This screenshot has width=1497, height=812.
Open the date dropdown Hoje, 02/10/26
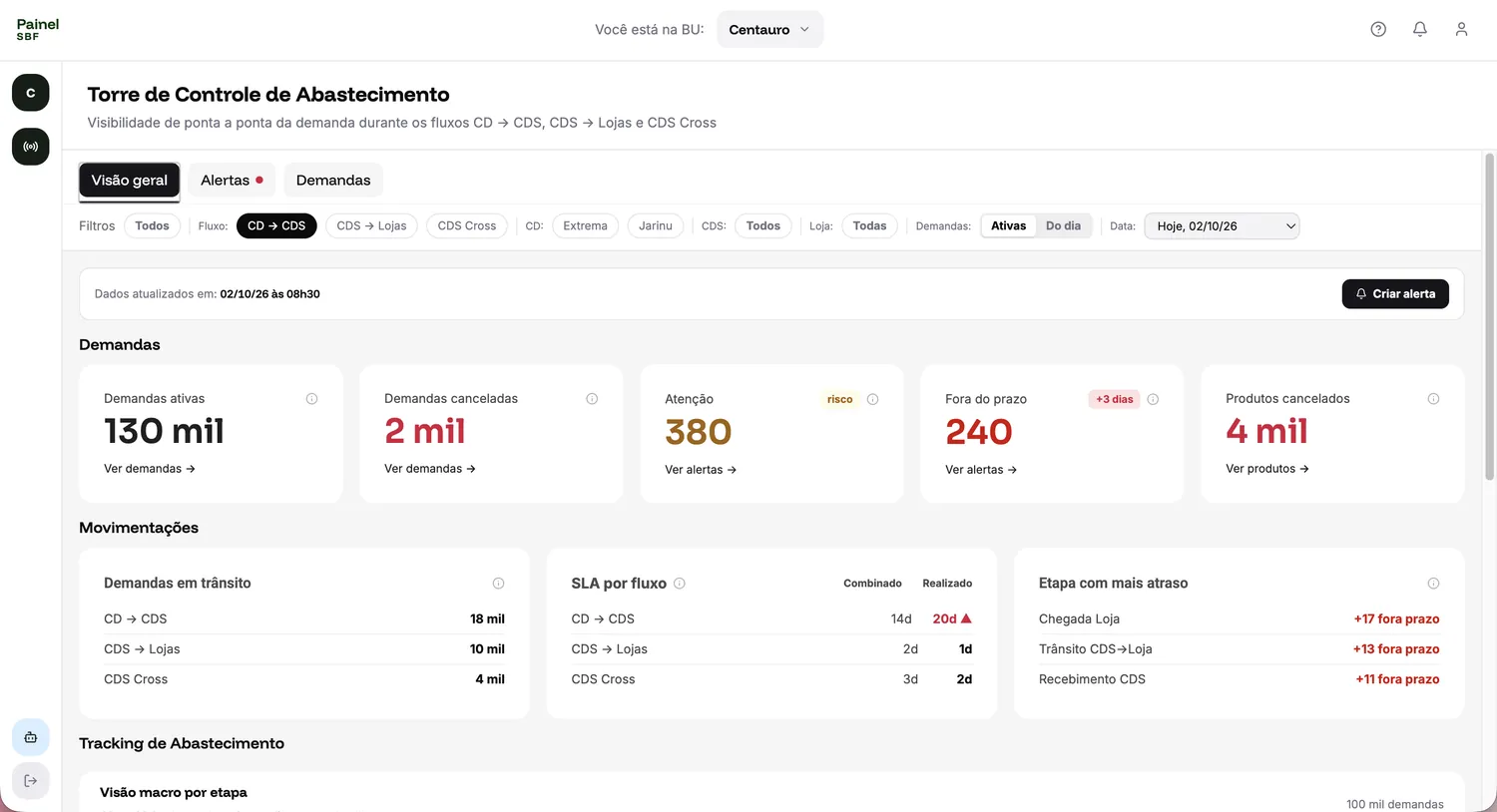tap(1222, 226)
